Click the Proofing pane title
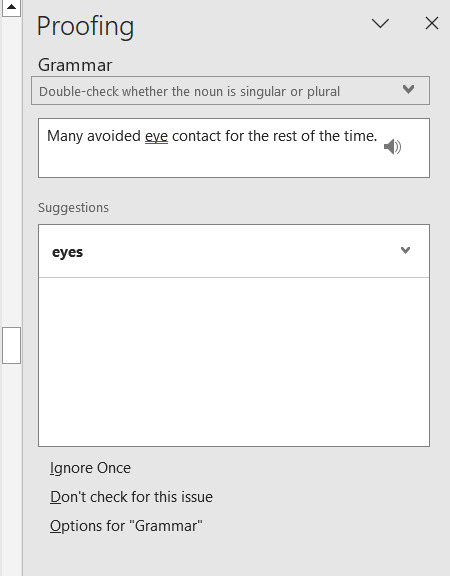Viewport: 450px width, 576px height. pos(85,26)
